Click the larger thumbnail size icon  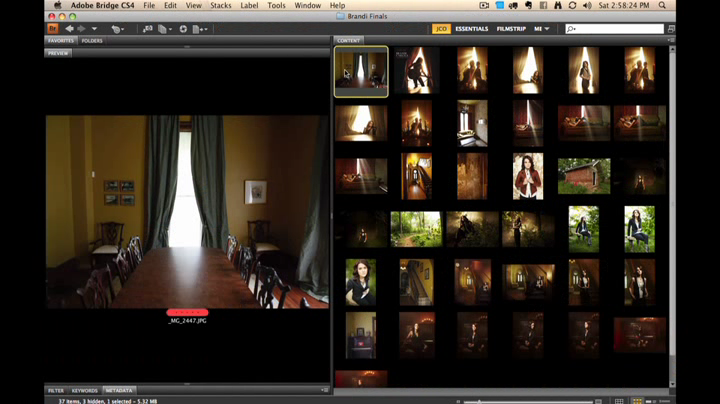pyautogui.click(x=598, y=402)
